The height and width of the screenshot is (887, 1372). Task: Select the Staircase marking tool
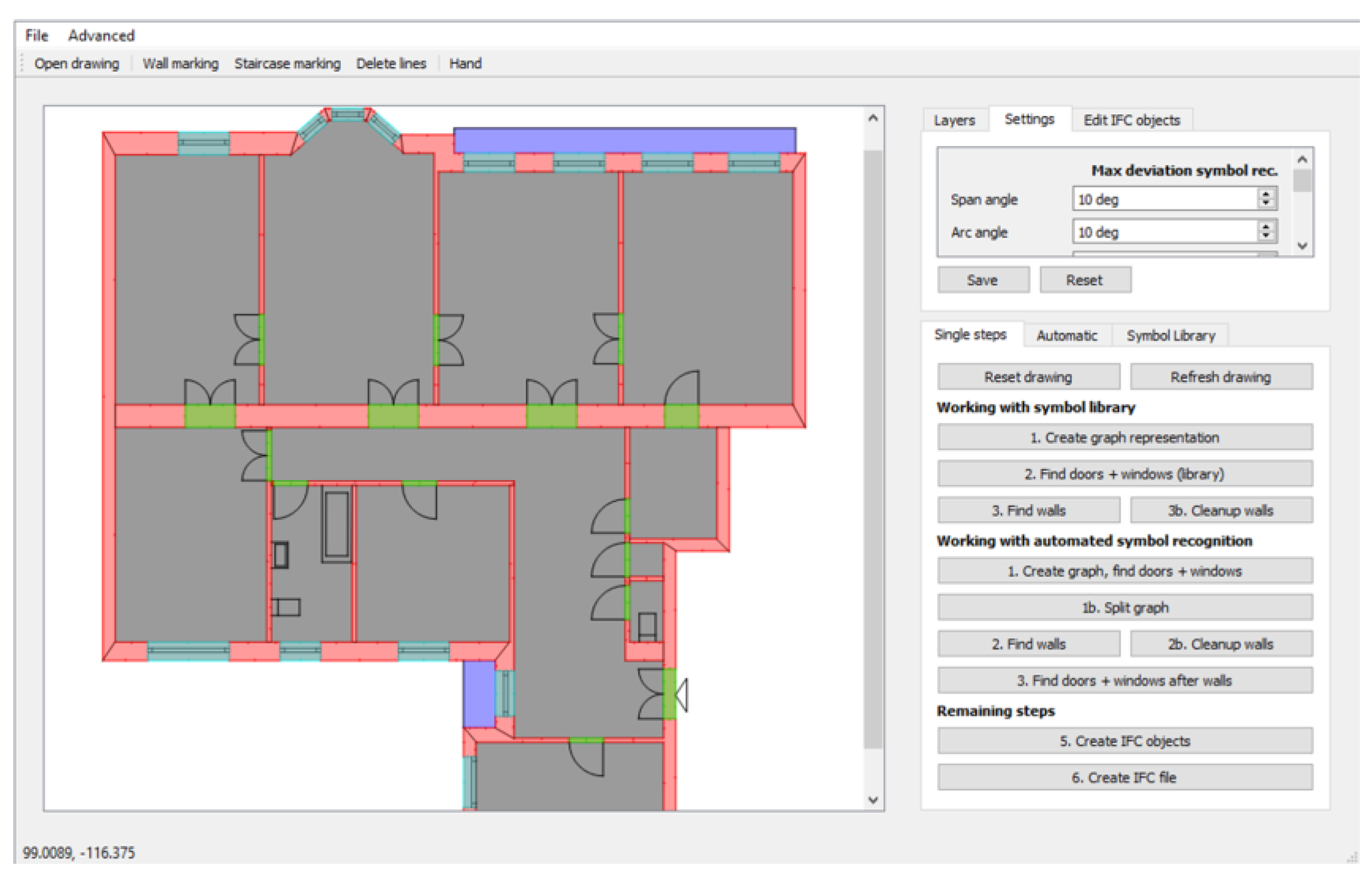coord(287,63)
